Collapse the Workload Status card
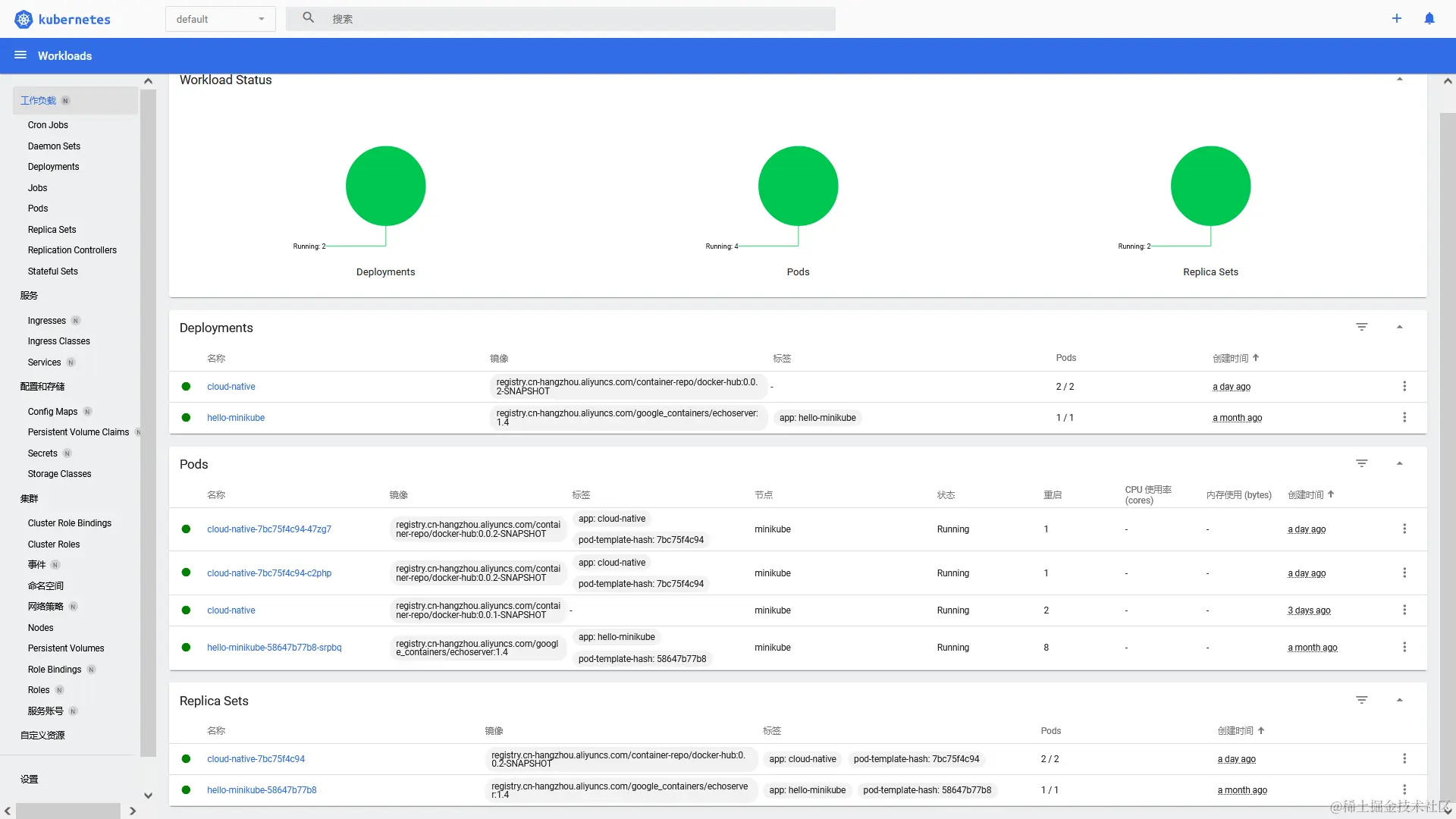 [x=1400, y=80]
